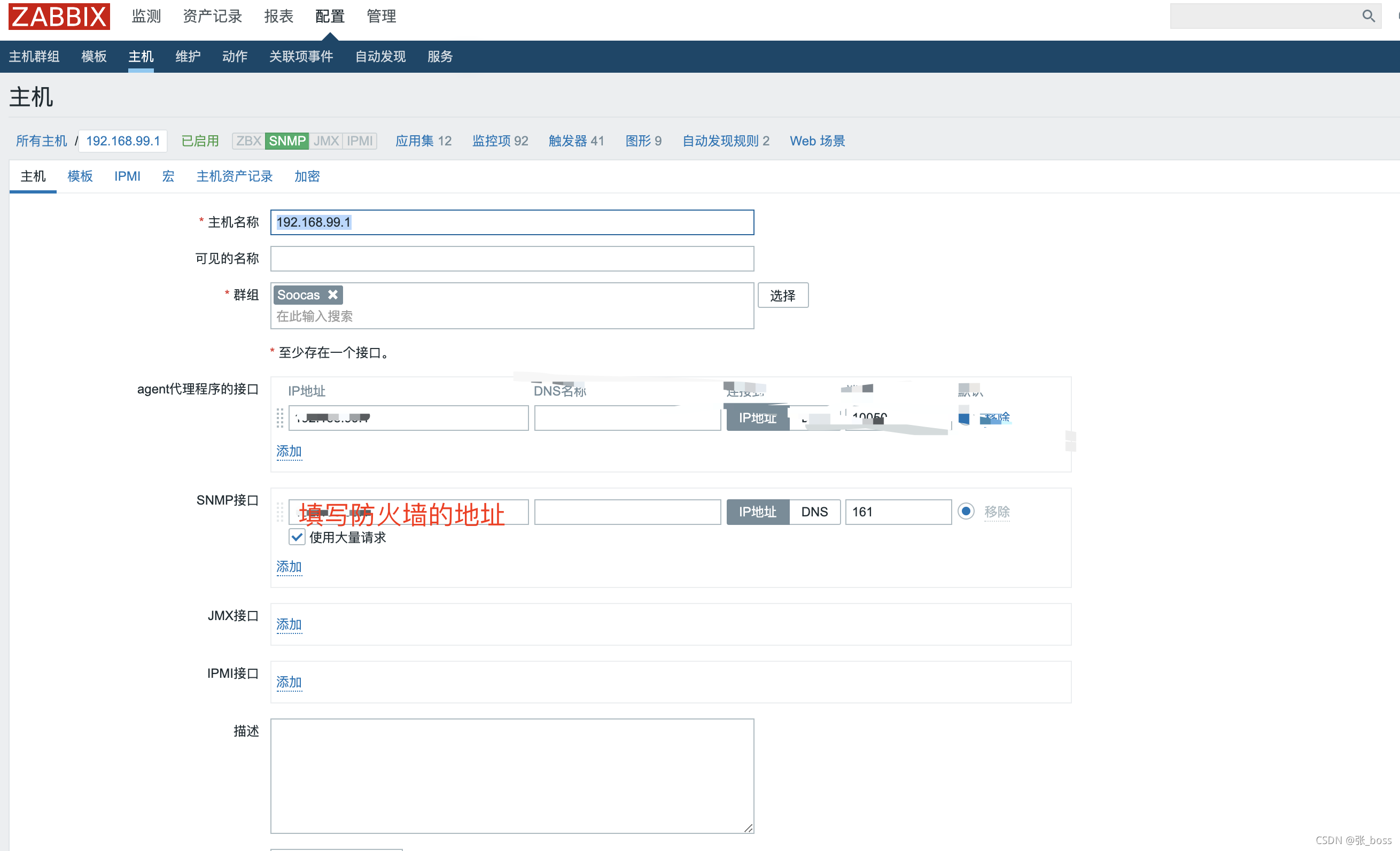Viewport: 1400px width, 851px height.
Task: Remove the Soocas group tag
Action: 333,295
